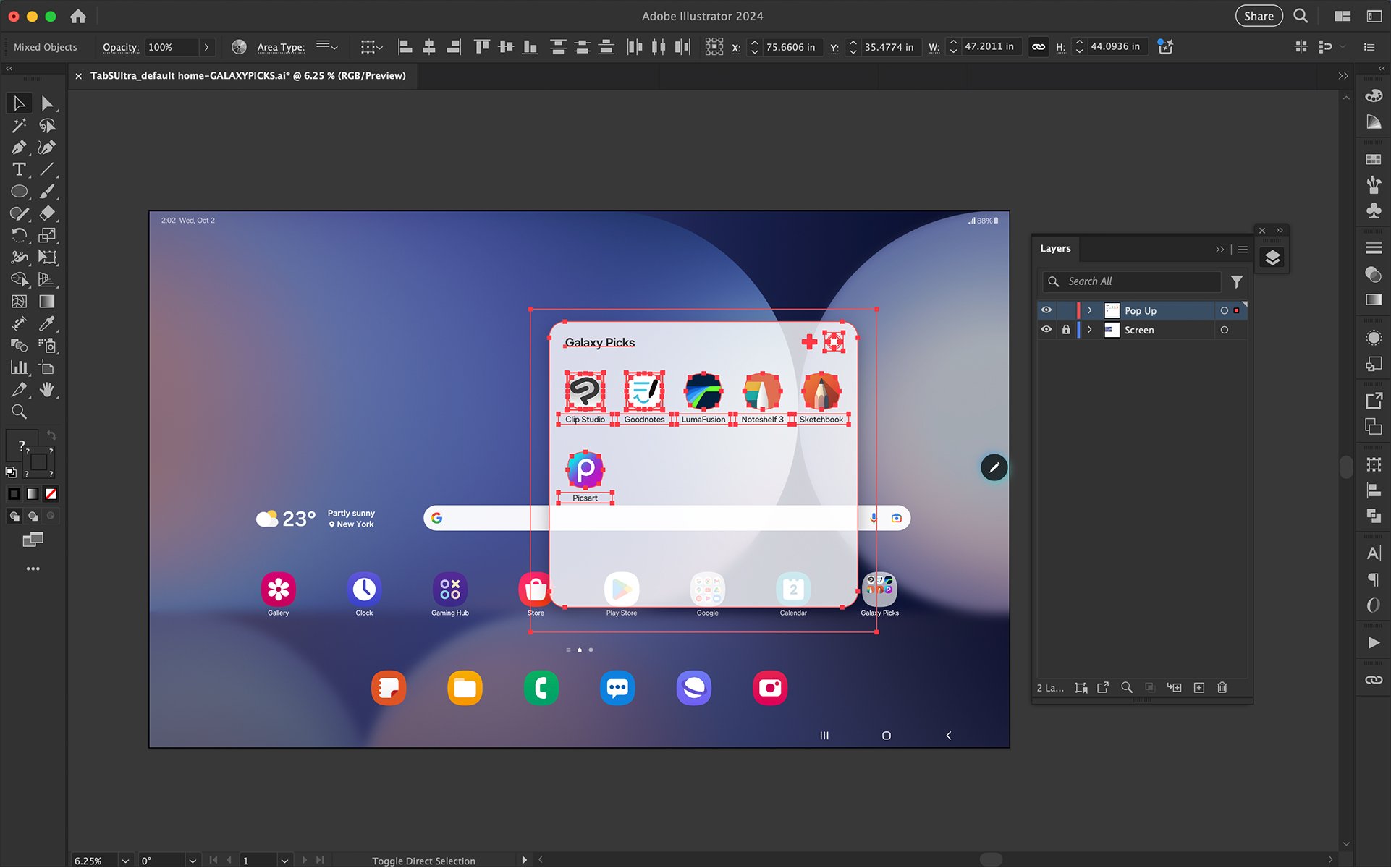Screen dimensions: 1391x868
Task: Unlock the Screen layer
Action: (x=1066, y=330)
